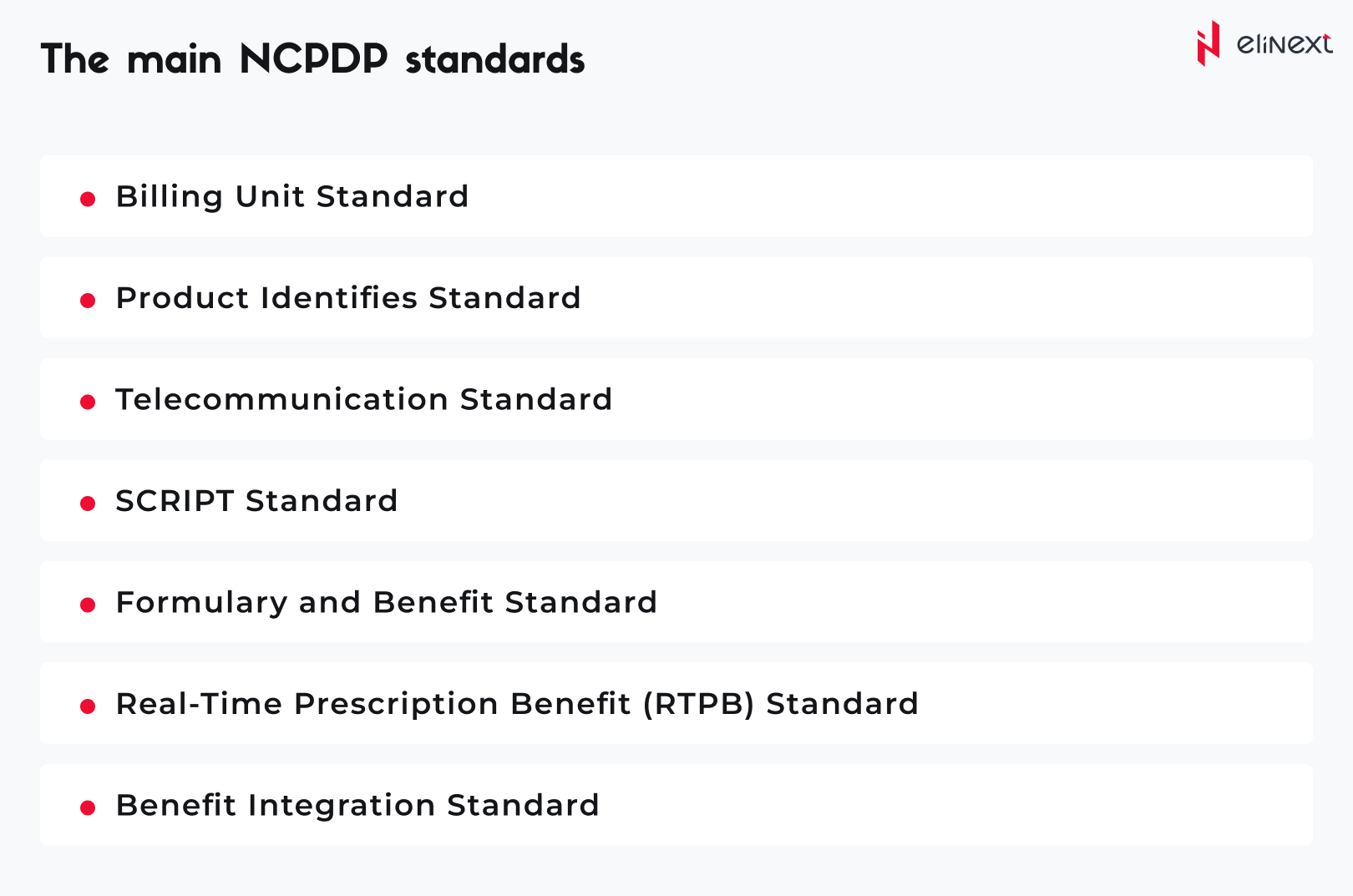Click the bullet beside Benefit Integration Standard
Image resolution: width=1353 pixels, height=896 pixels.
(x=88, y=807)
